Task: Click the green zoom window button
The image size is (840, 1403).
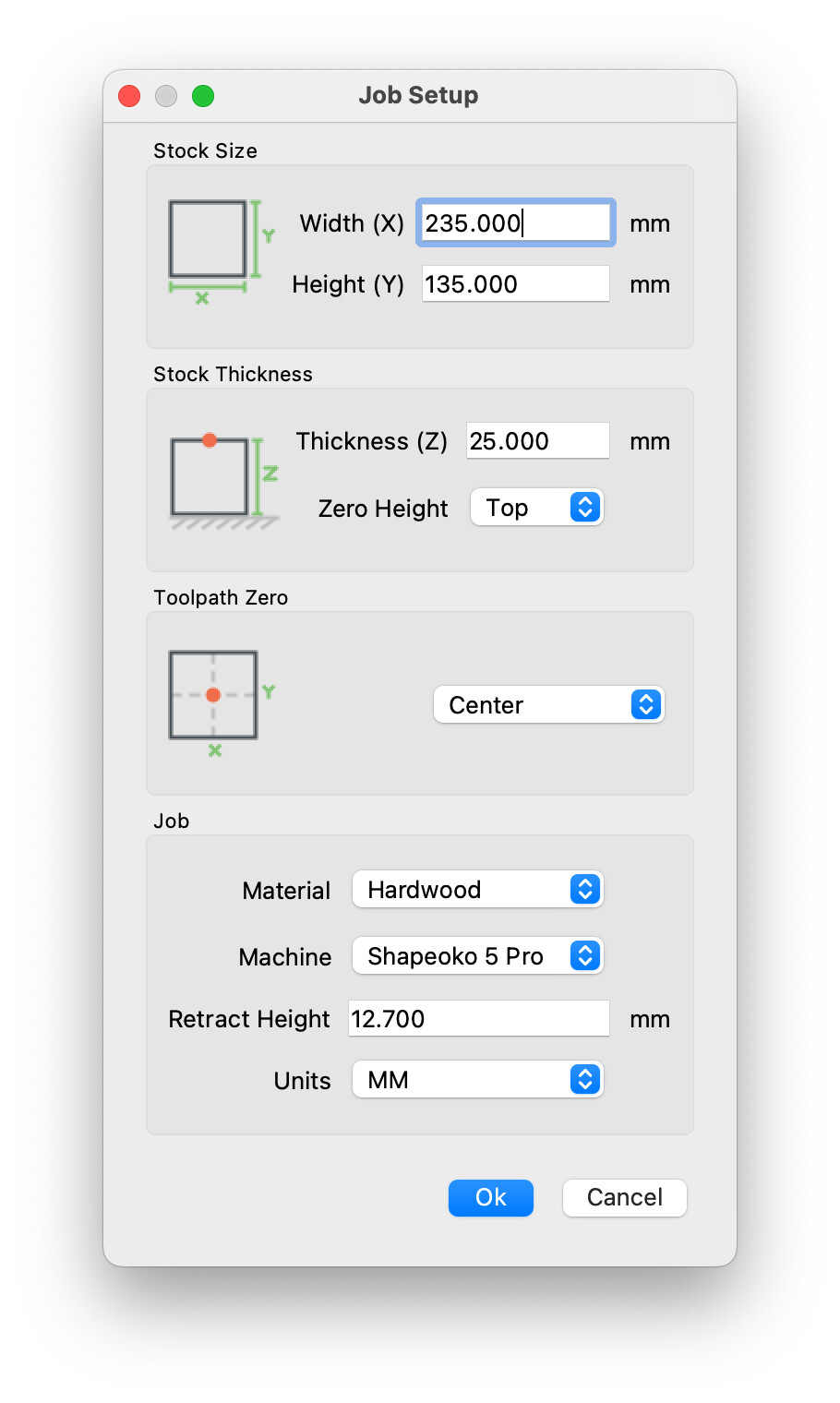Action: click(203, 96)
